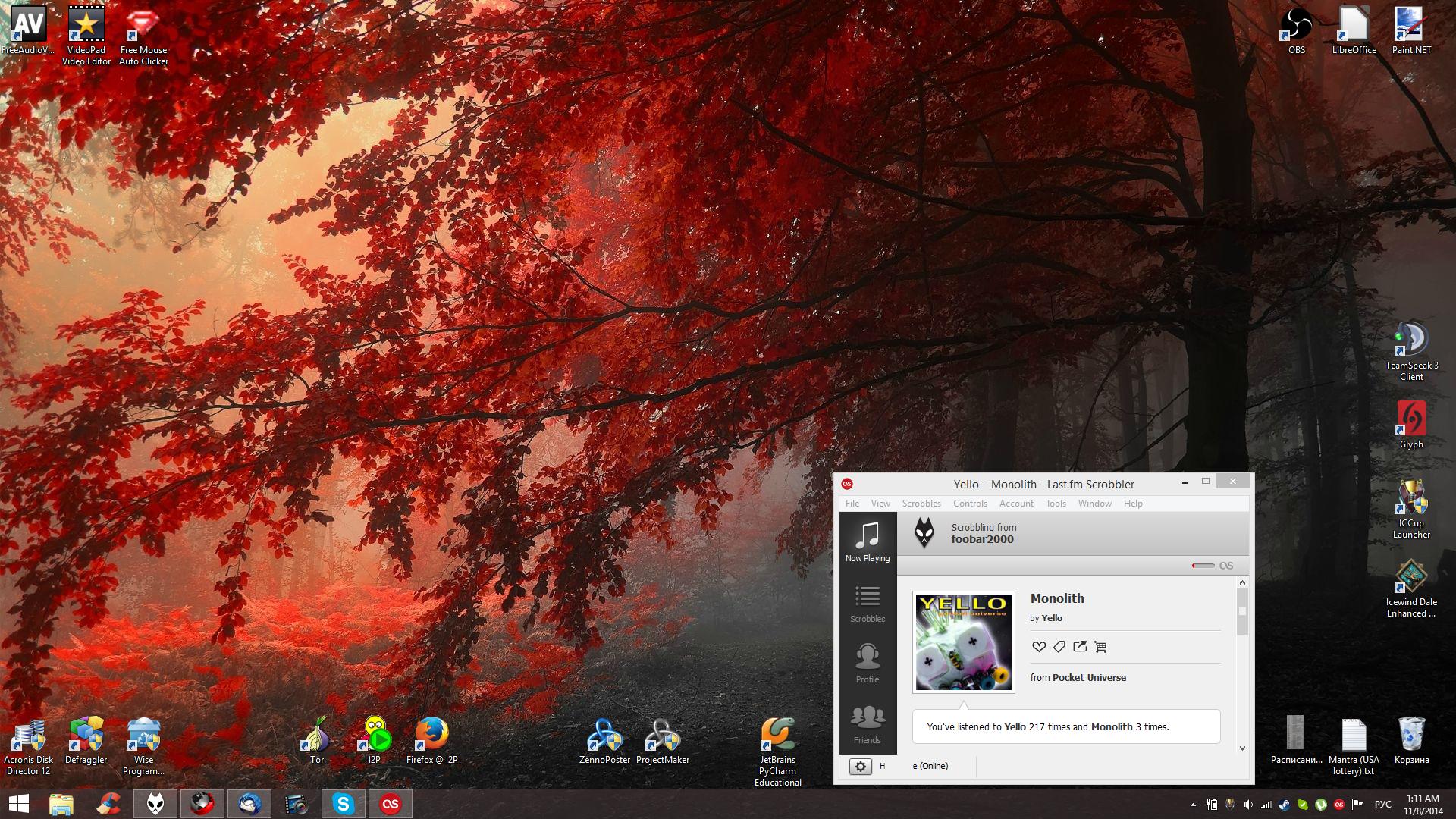Open the Account menu

1016,504
